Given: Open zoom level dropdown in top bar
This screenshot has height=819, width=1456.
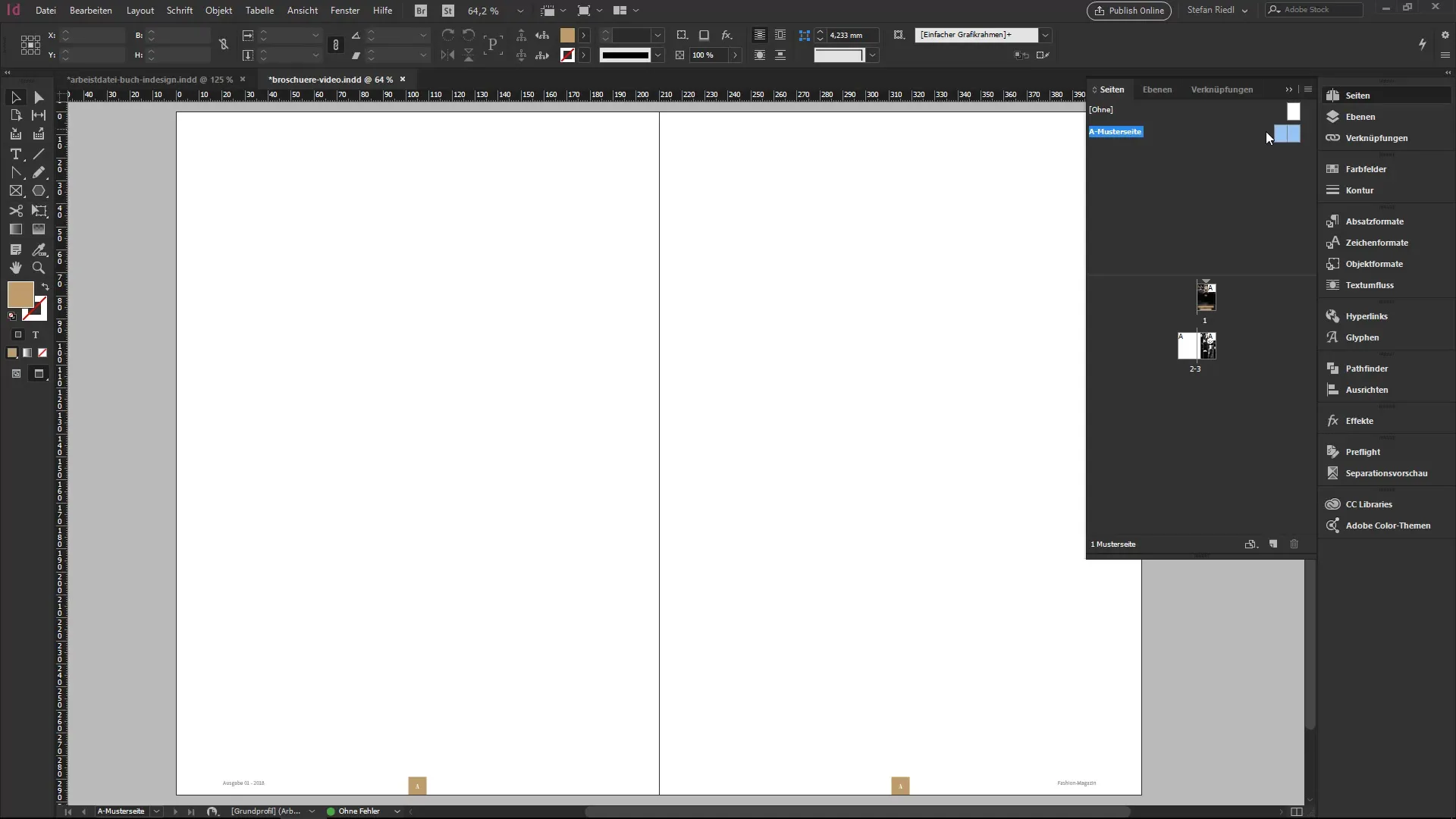Looking at the screenshot, I should tap(520, 11).
